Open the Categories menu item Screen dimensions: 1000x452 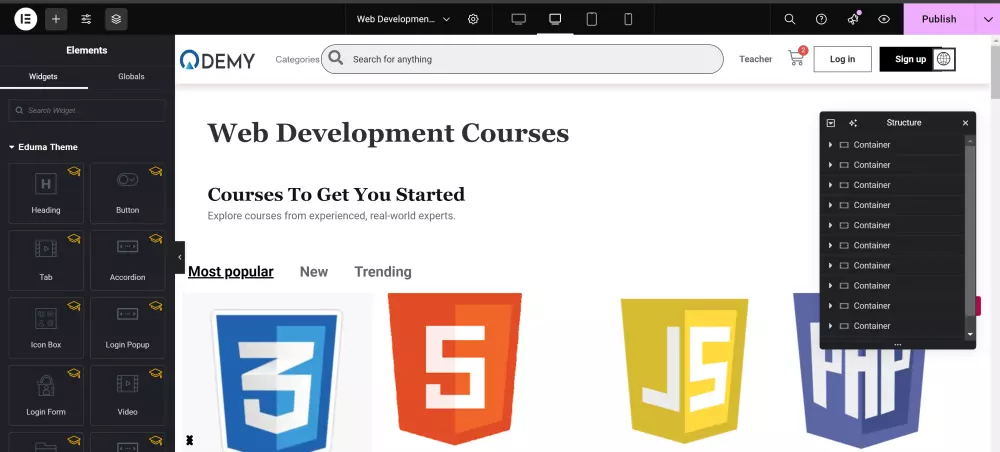(297, 59)
